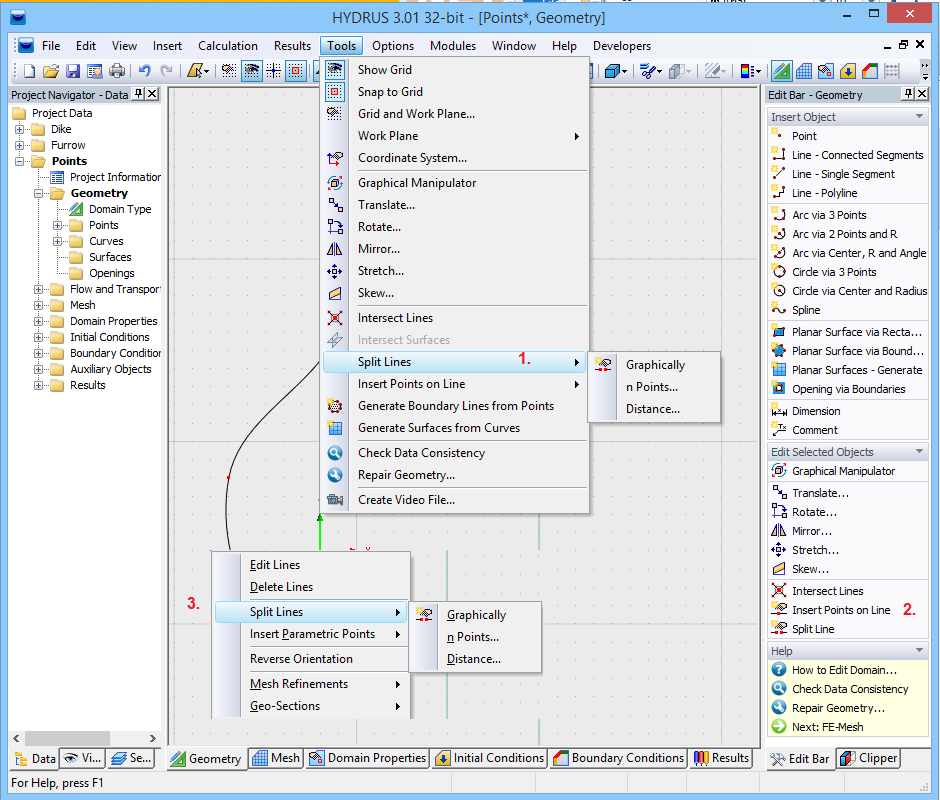This screenshot has height=800, width=940.
Task: Click the Print toolbar icon
Action: [117, 71]
